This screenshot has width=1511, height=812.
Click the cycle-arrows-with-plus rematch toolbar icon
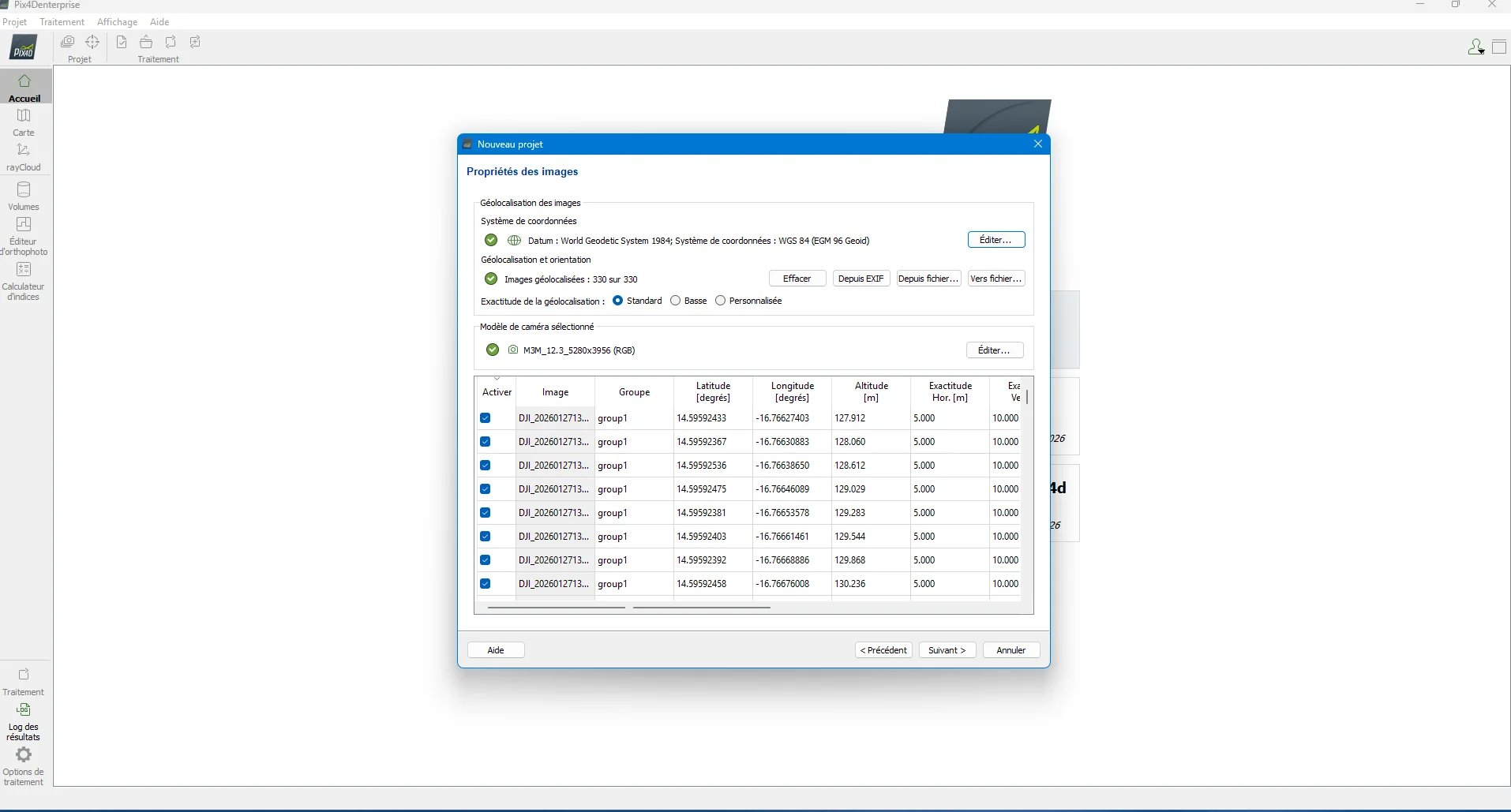click(195, 42)
